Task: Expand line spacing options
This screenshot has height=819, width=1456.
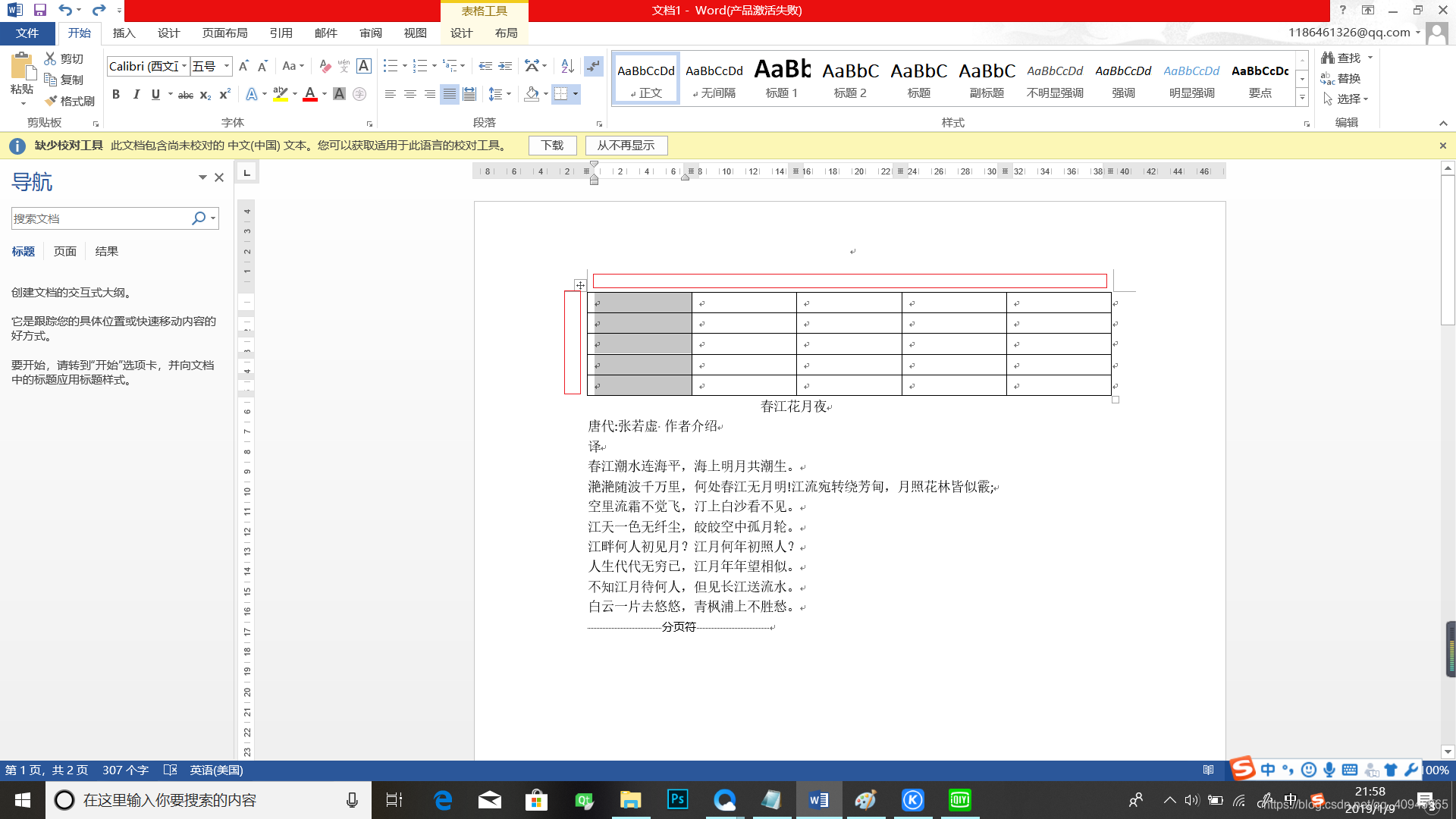Action: pos(509,95)
